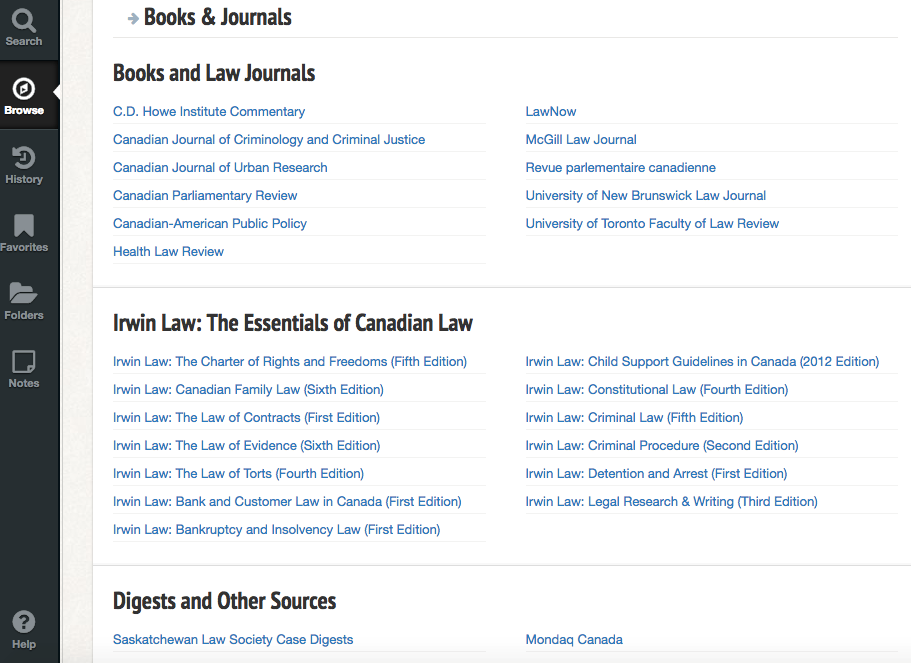This screenshot has width=911, height=663.
Task: Open Irwin Law: Constitutional Law (Fourth Edition)
Action: (x=657, y=389)
